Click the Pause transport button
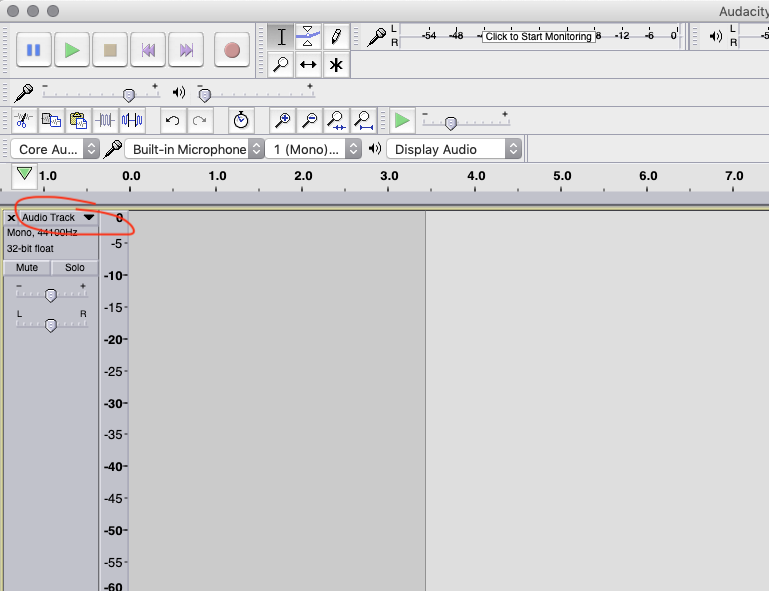 click(33, 50)
